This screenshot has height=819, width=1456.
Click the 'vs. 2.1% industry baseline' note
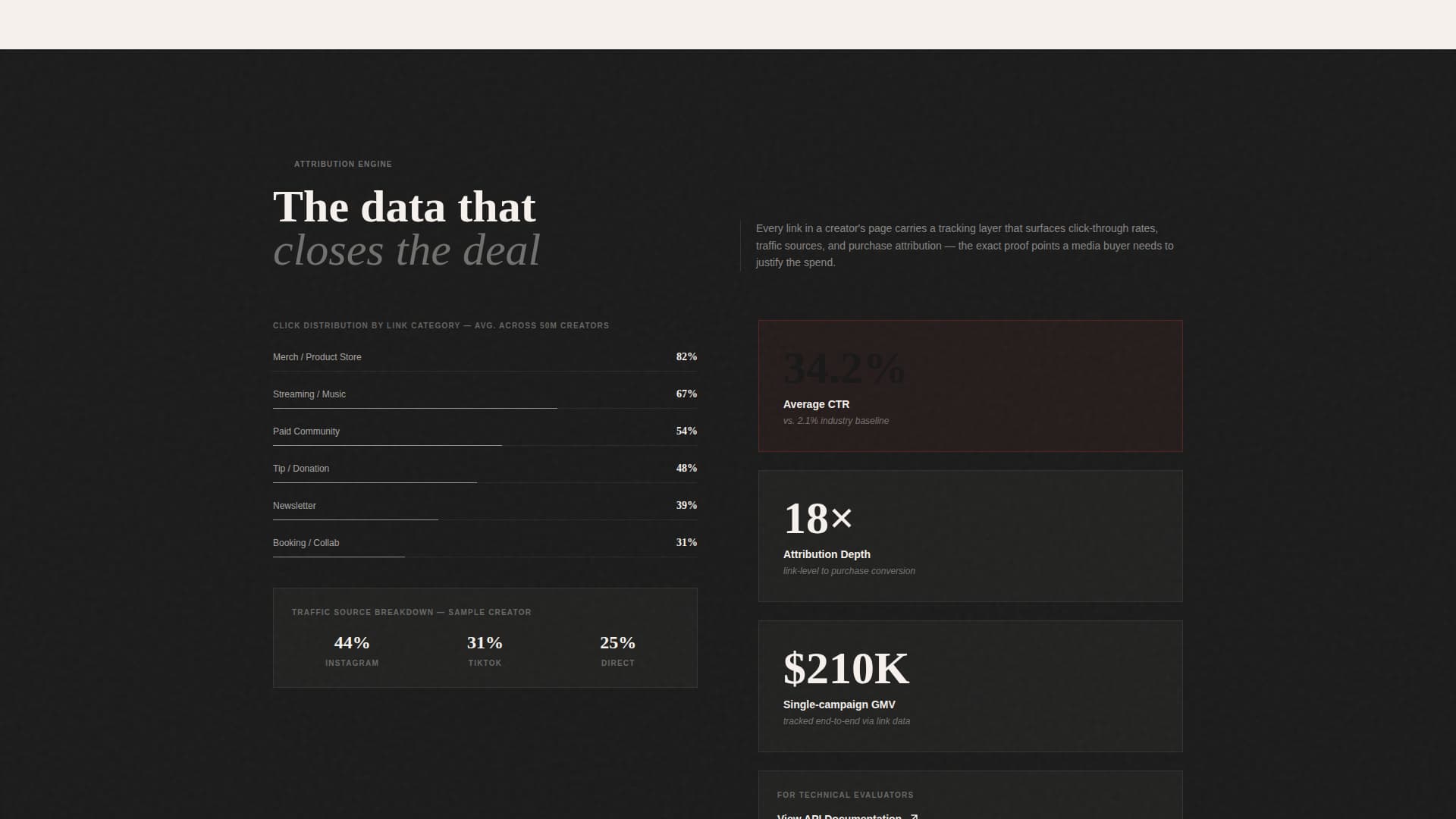tap(836, 421)
